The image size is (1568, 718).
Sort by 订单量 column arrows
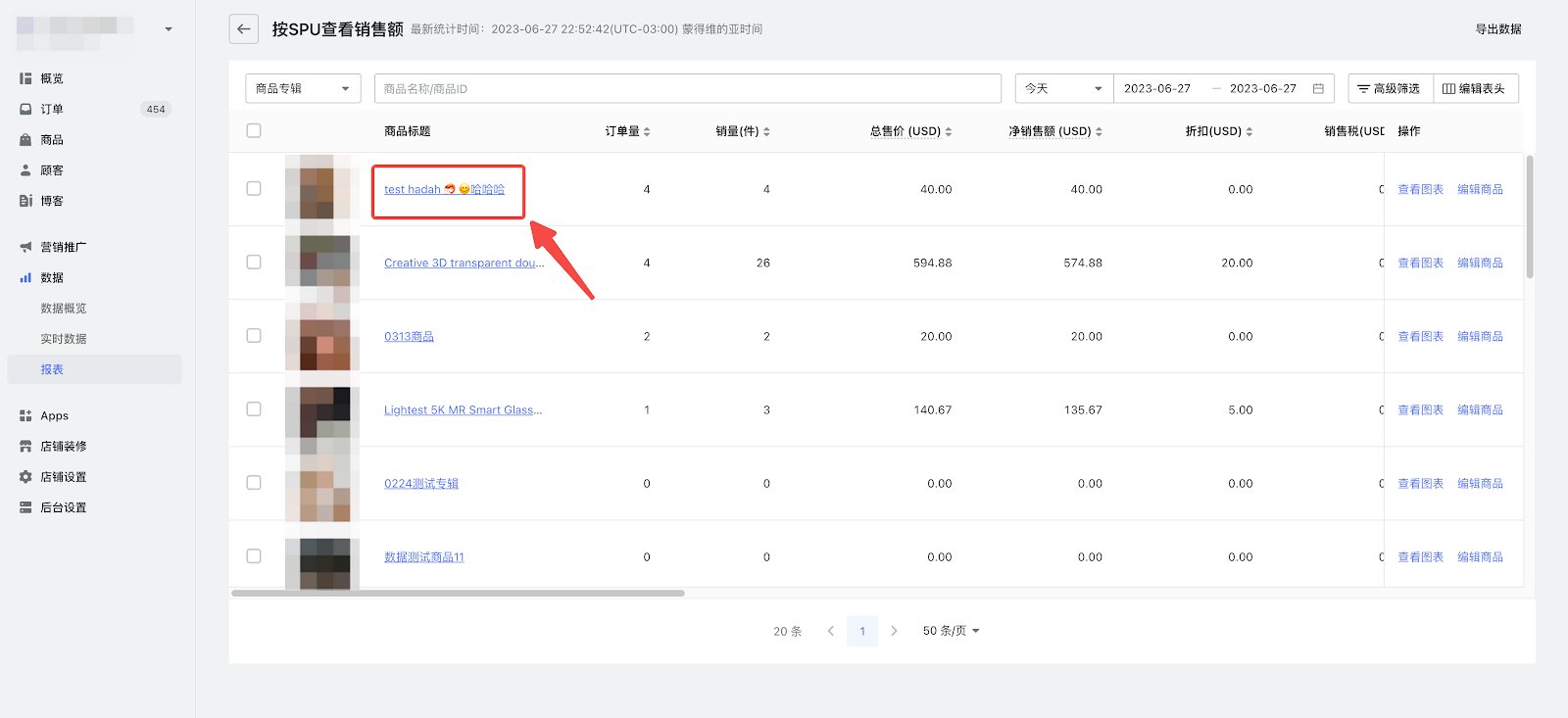pos(647,131)
